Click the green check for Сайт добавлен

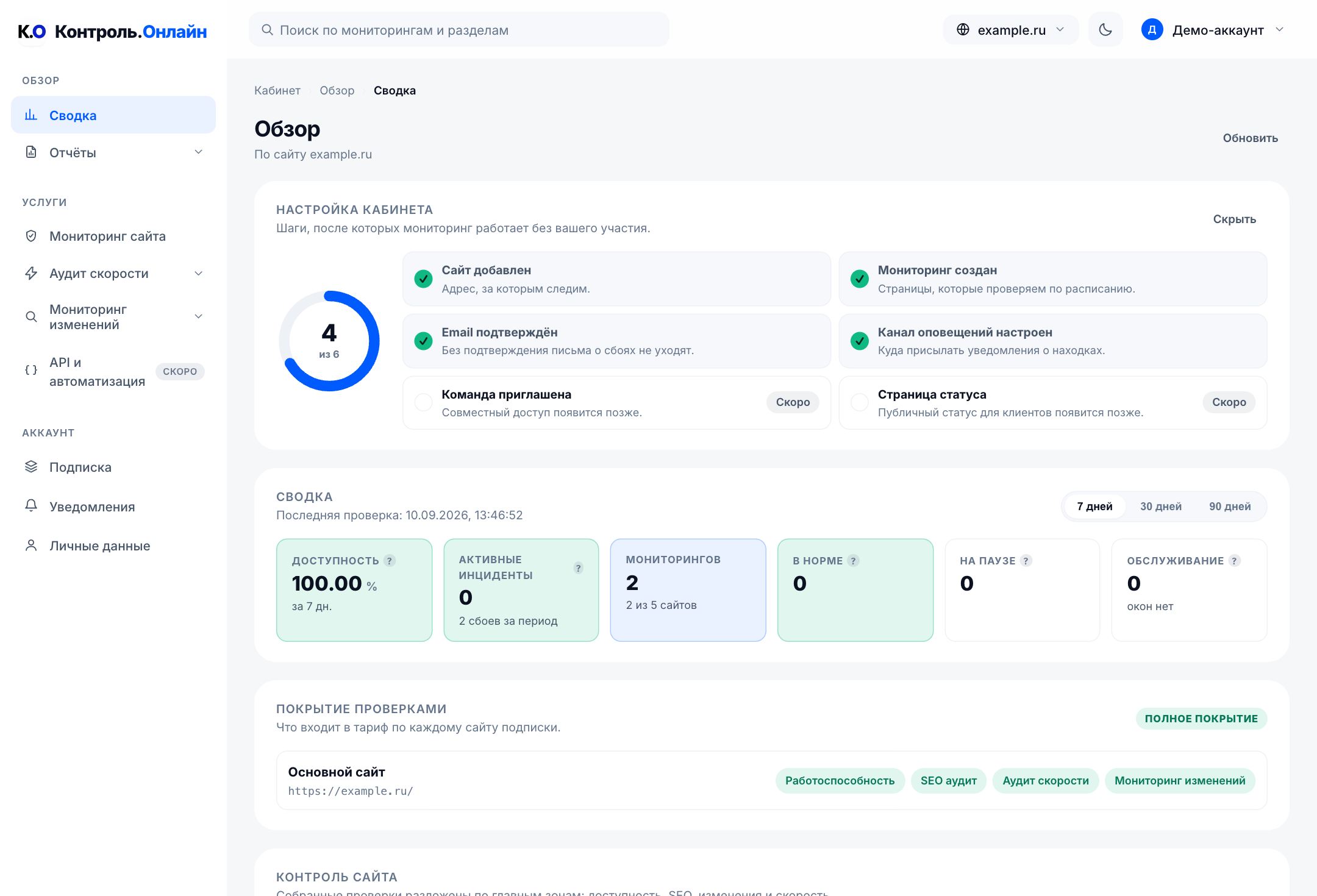click(423, 279)
